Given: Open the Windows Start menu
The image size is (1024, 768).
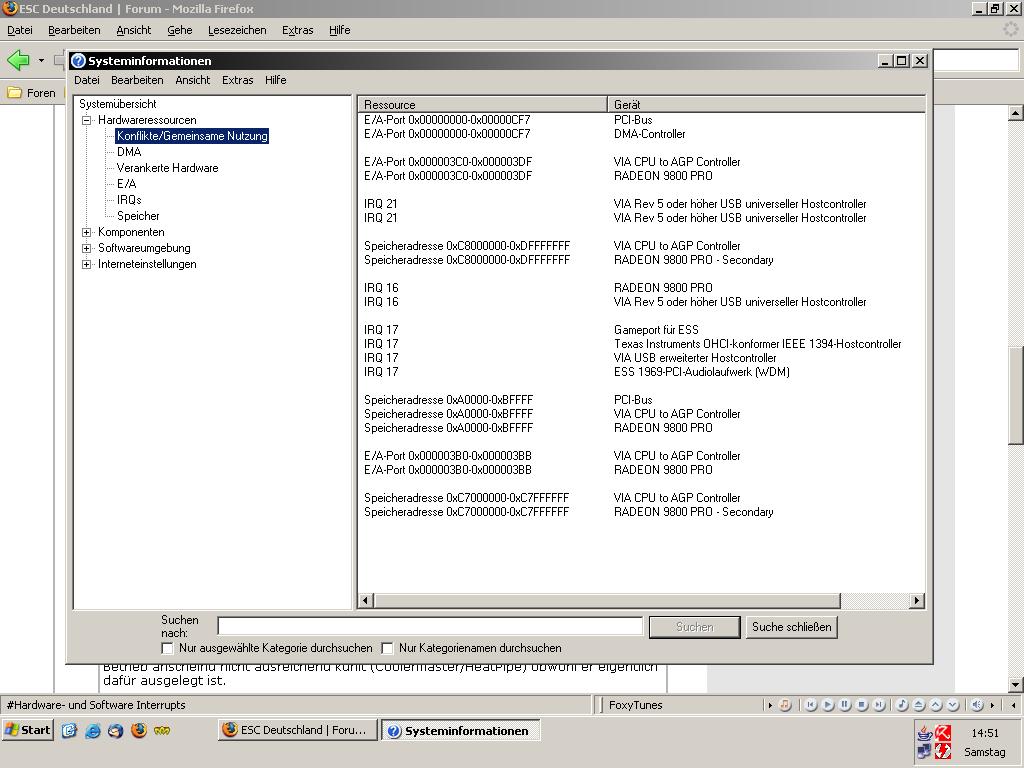Looking at the screenshot, I should click(x=27, y=730).
